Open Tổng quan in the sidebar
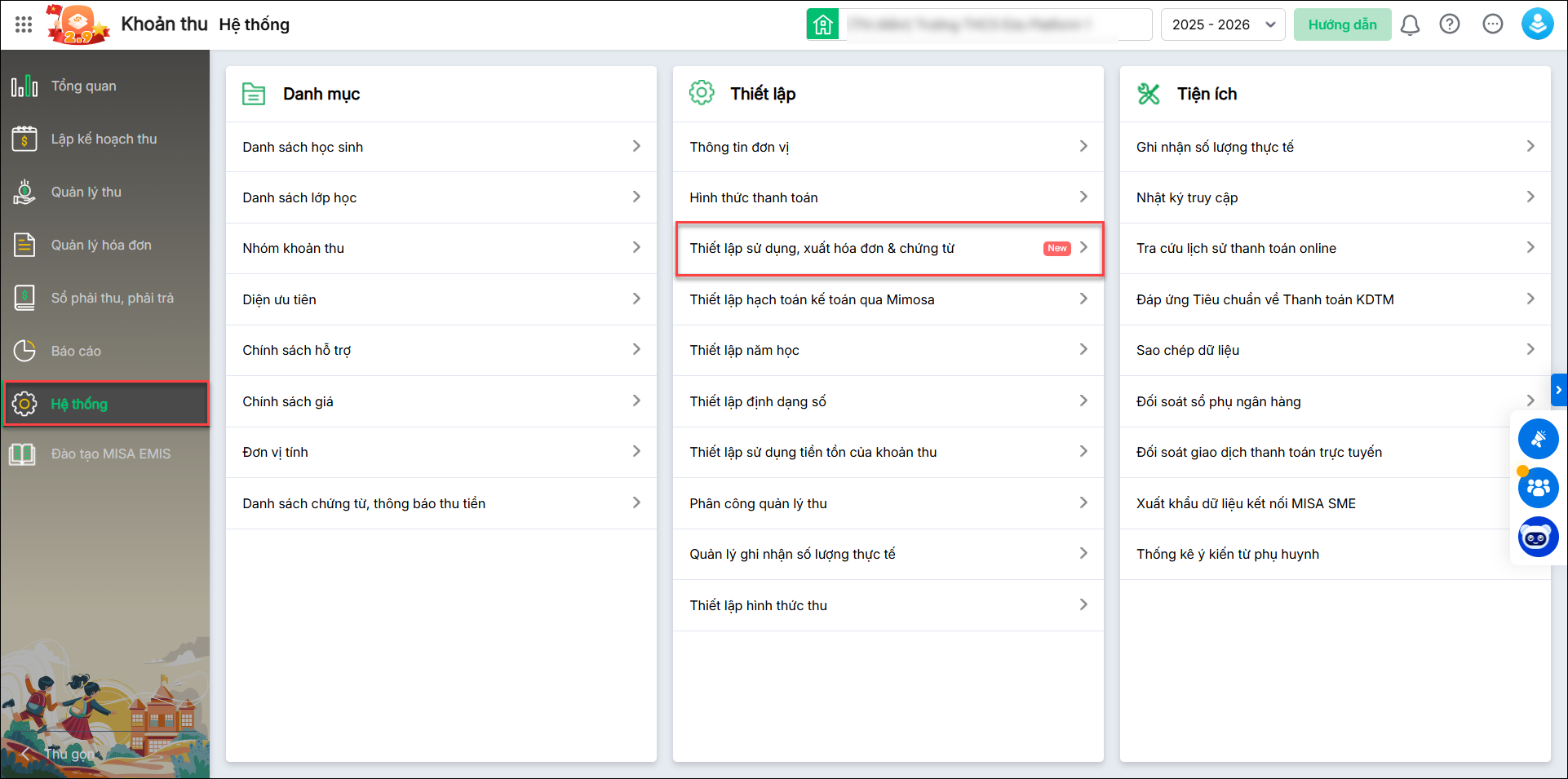1568x779 pixels. 83,86
